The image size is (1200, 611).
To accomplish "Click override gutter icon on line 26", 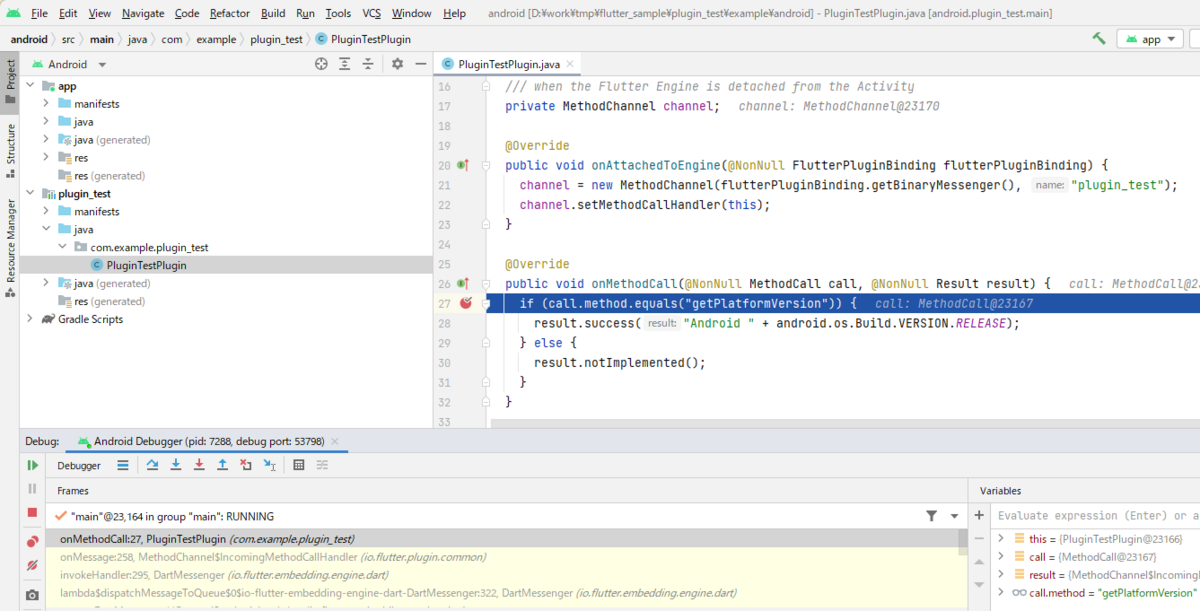I will [x=463, y=284].
